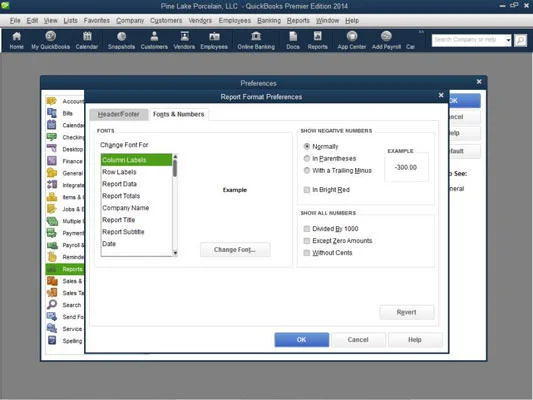Enable Divided By 1000 checkbox
The width and height of the screenshot is (533, 400).
coord(307,229)
